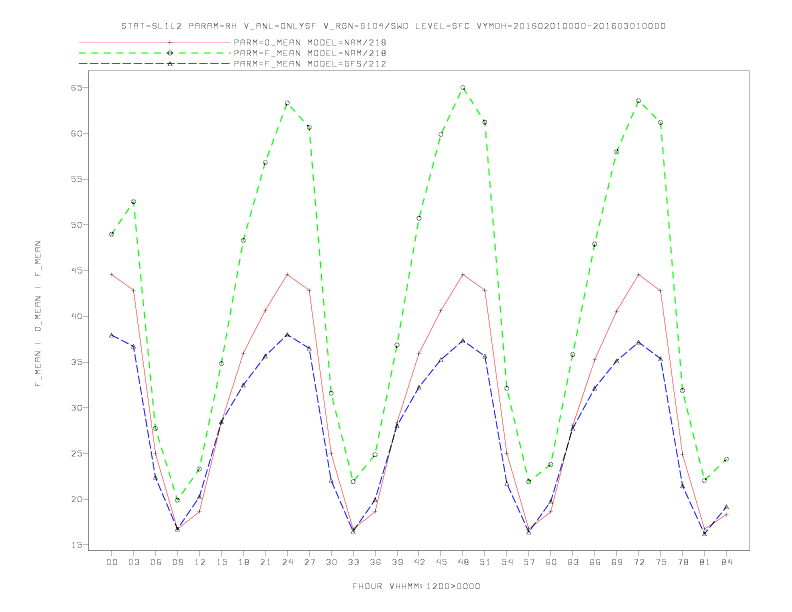Screen dimensions: 792x612
Task: Click y-axis tick label 40
Action: pyautogui.click(x=77, y=317)
